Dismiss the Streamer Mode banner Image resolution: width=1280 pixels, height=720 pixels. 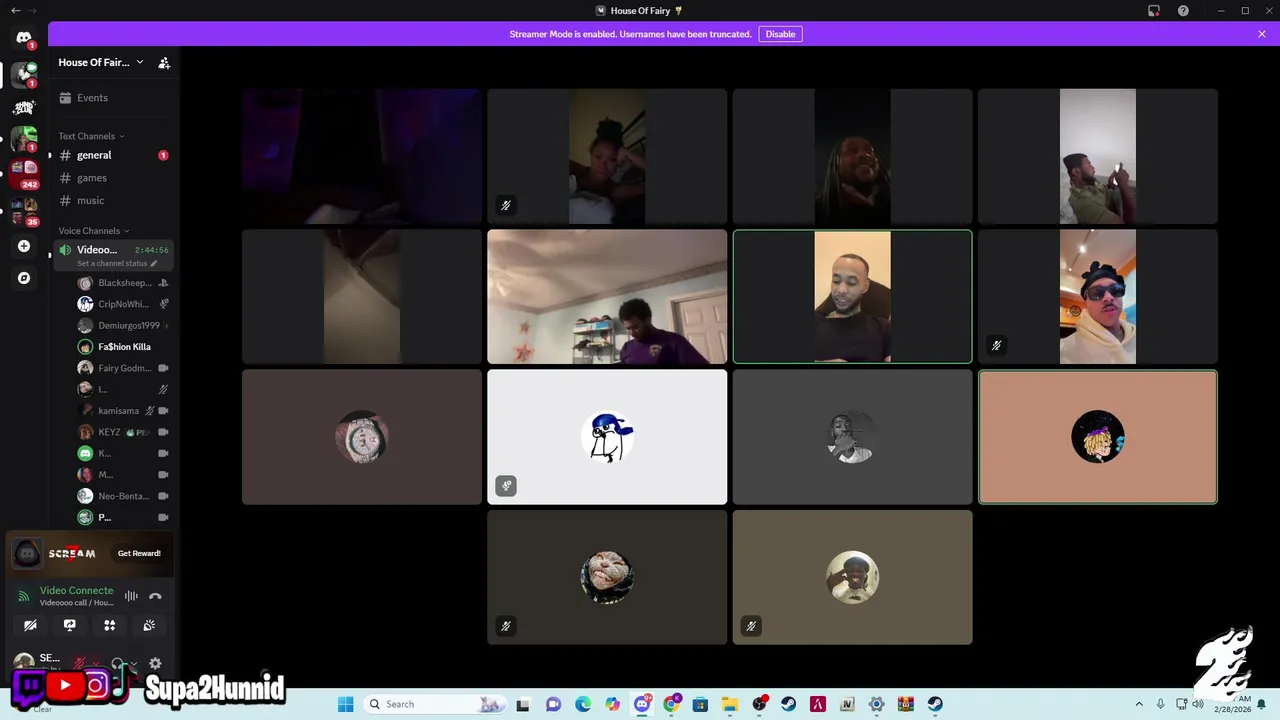(x=1262, y=34)
